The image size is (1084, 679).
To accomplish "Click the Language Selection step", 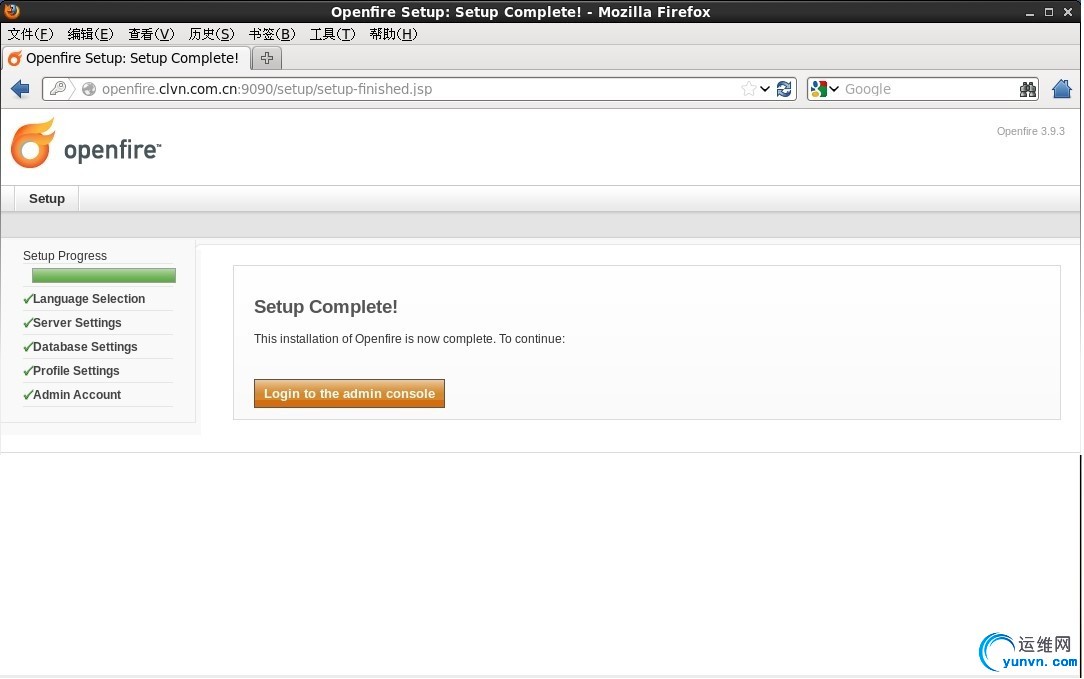I will [x=89, y=299].
